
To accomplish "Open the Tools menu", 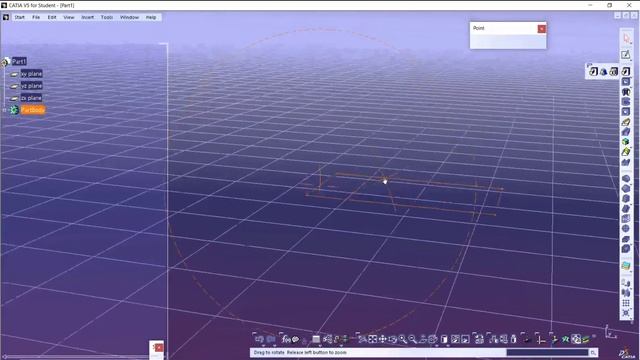I will (107, 17).
